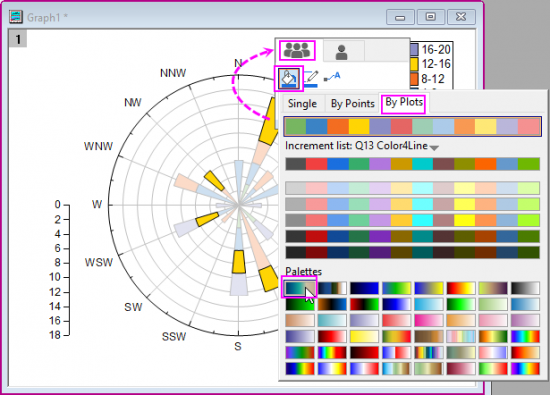Pick the red-yellow-white fire palette
The width and height of the screenshot is (550, 395).
(461, 288)
